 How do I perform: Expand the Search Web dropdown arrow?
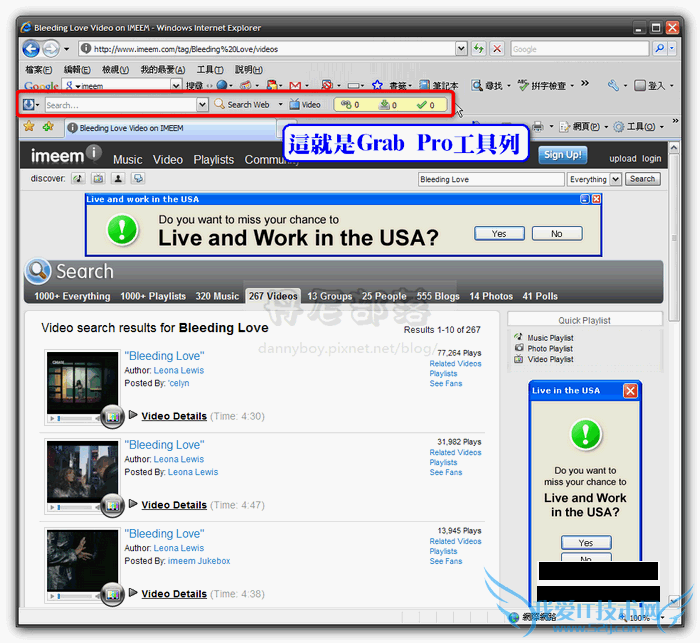click(280, 104)
